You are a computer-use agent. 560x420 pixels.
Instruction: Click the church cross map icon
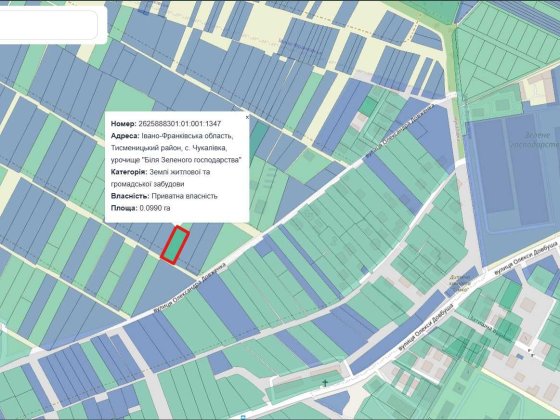[x=325, y=384]
